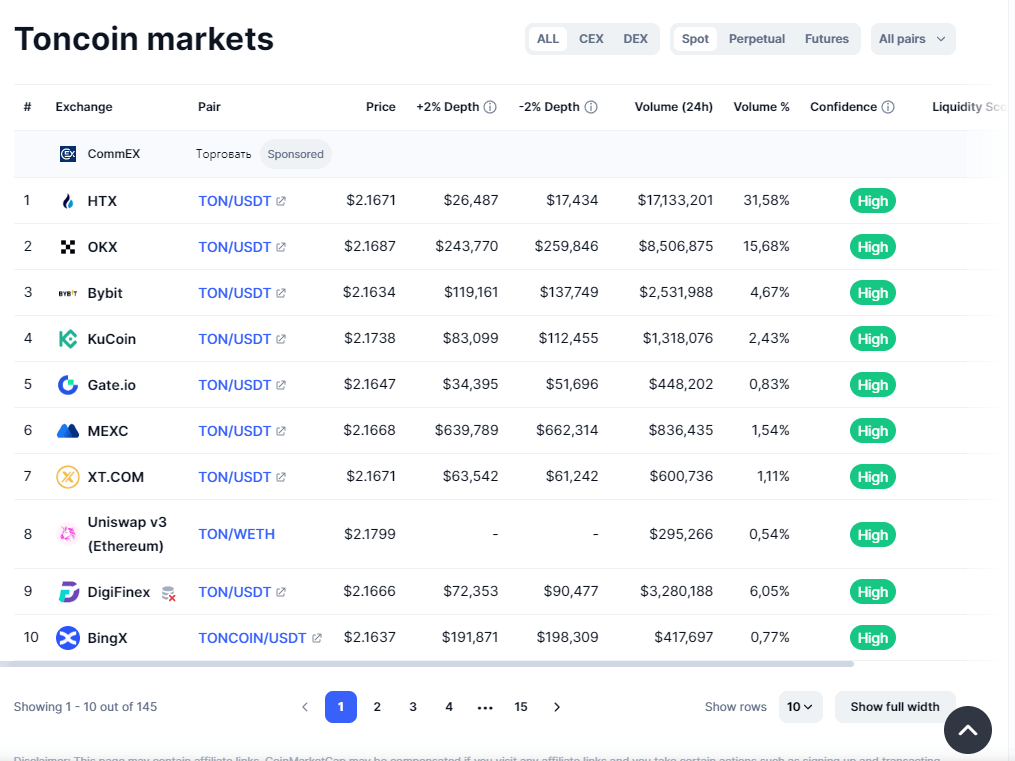Screen dimensions: 1015x761
Task: Select the CEX filter toggle
Action: point(591,39)
